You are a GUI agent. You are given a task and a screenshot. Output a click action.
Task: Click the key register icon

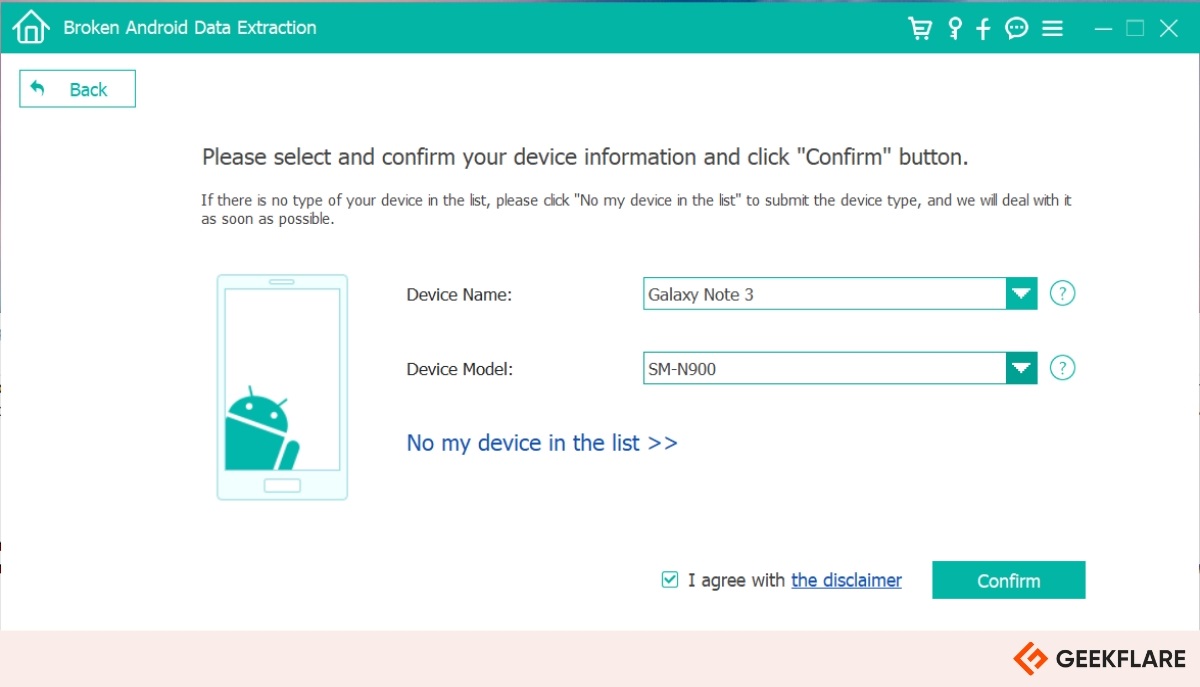(x=954, y=28)
